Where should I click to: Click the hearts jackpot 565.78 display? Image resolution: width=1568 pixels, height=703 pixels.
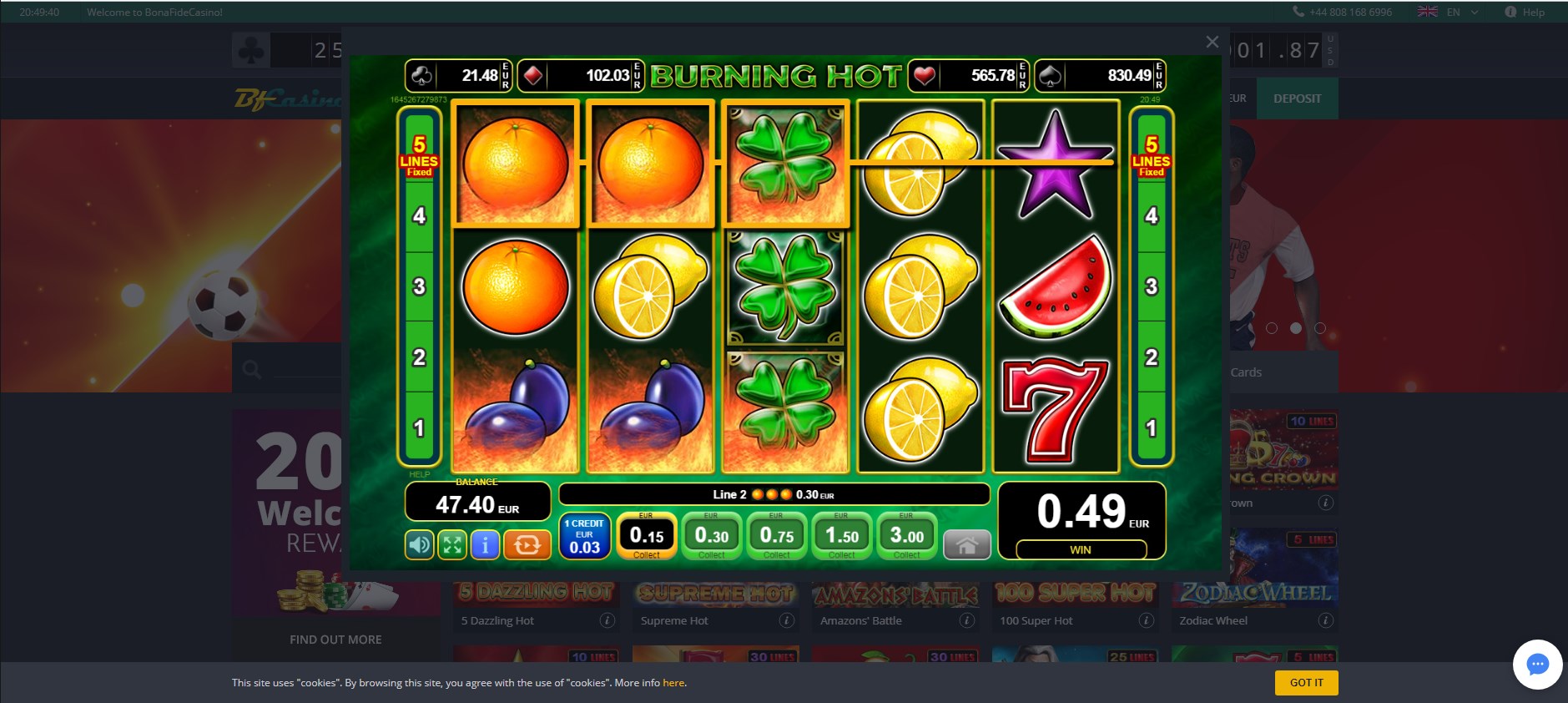[x=968, y=76]
